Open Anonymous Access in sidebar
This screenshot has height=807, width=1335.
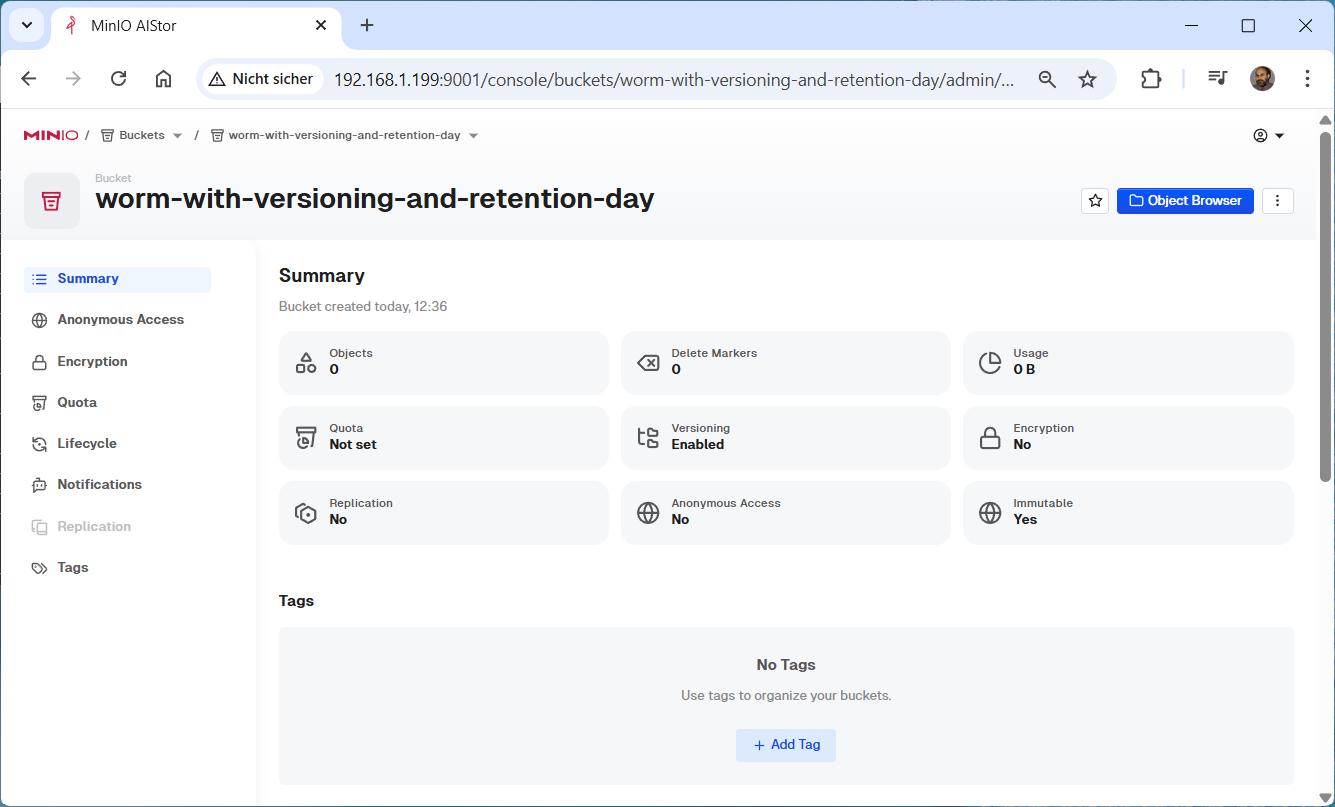point(120,320)
